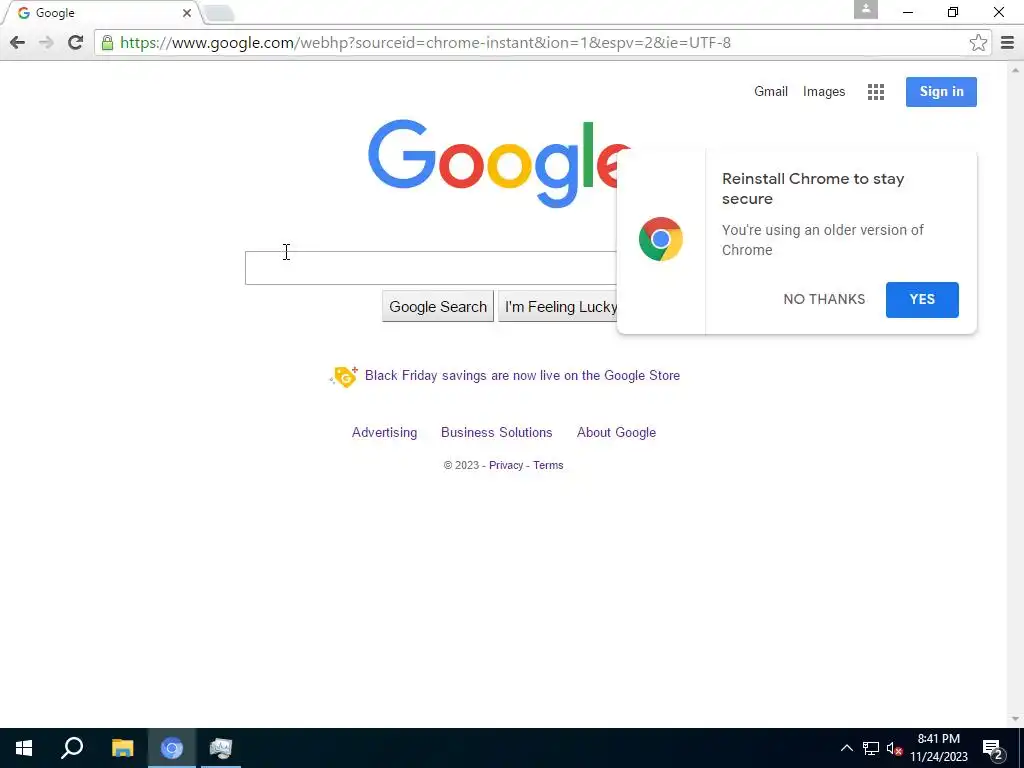Bookmark this page with the star icon

coord(978,43)
